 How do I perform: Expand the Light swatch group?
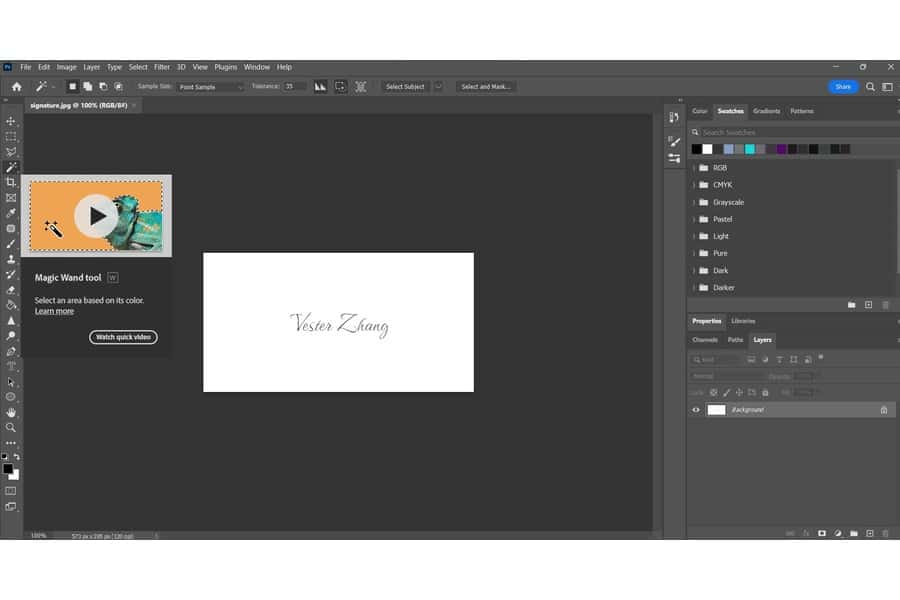coord(694,236)
